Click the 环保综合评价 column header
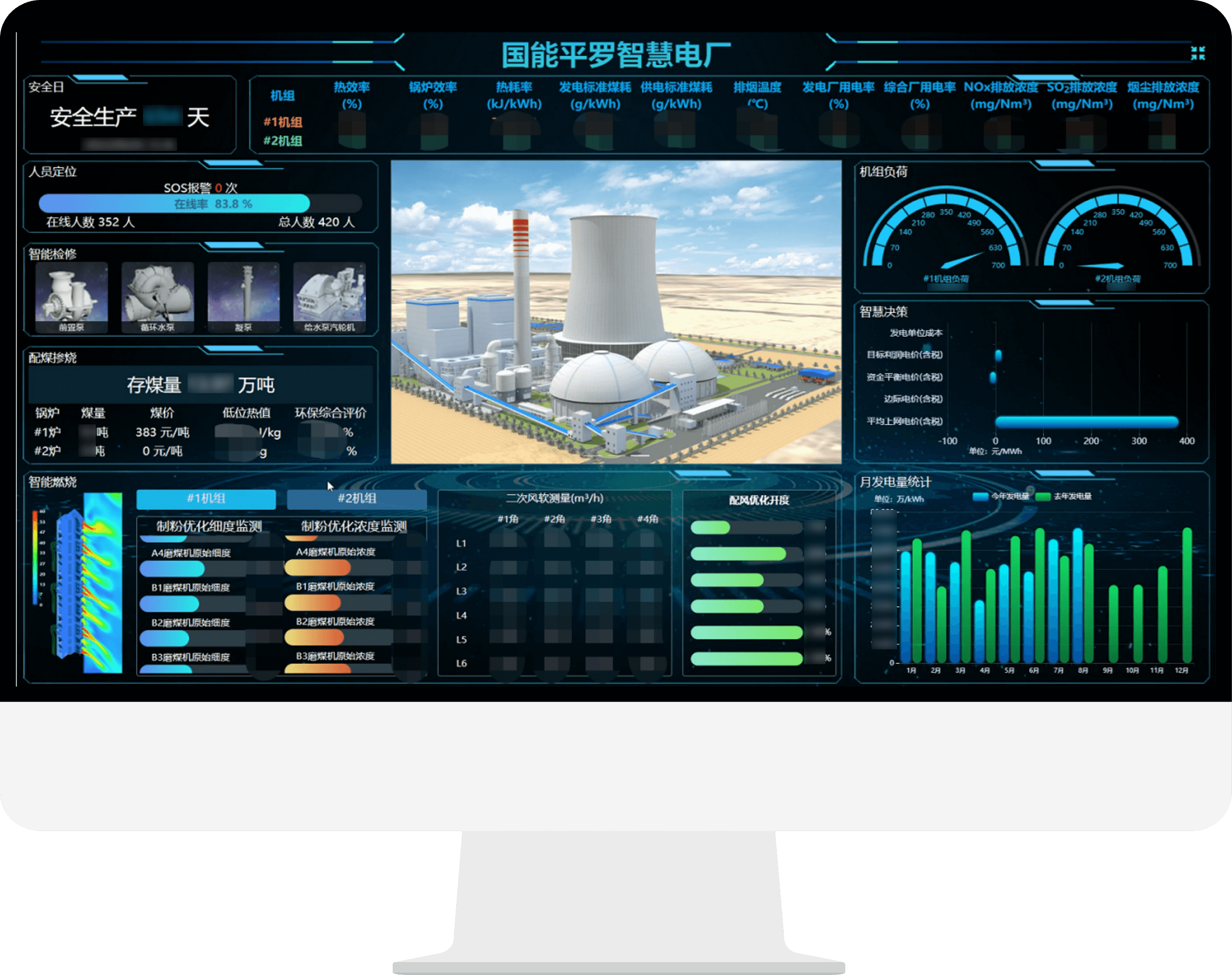This screenshot has width=1232, height=975. coord(331,413)
